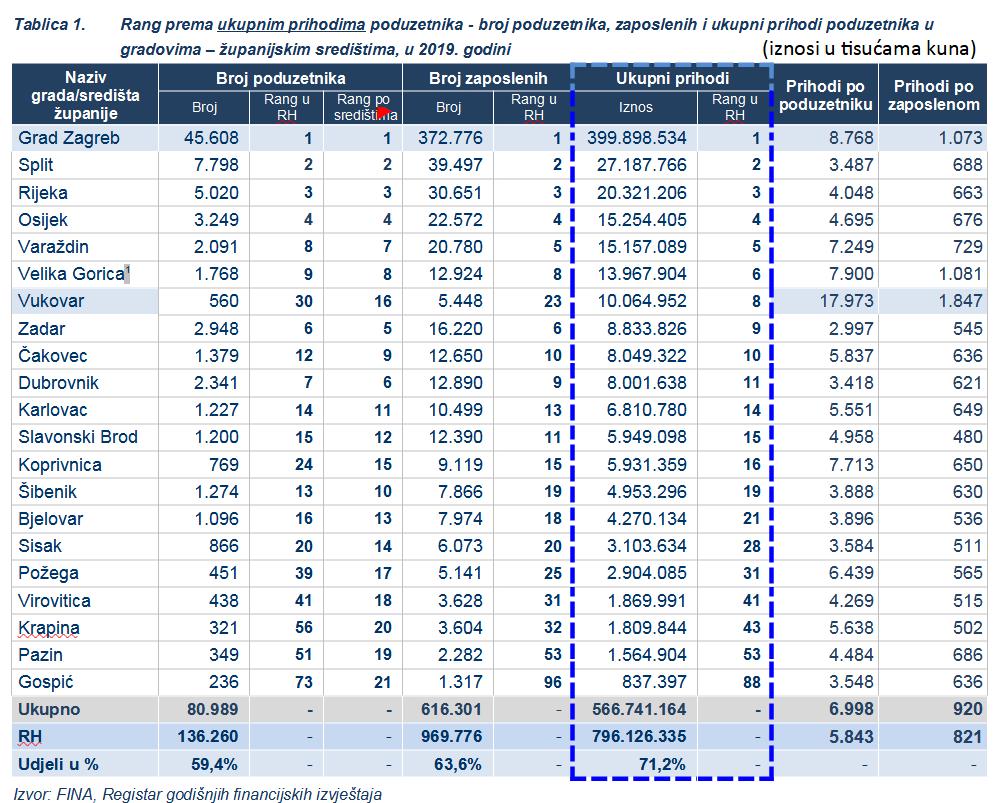Click the '(iznosi u tisućama kuna)' note

click(869, 48)
